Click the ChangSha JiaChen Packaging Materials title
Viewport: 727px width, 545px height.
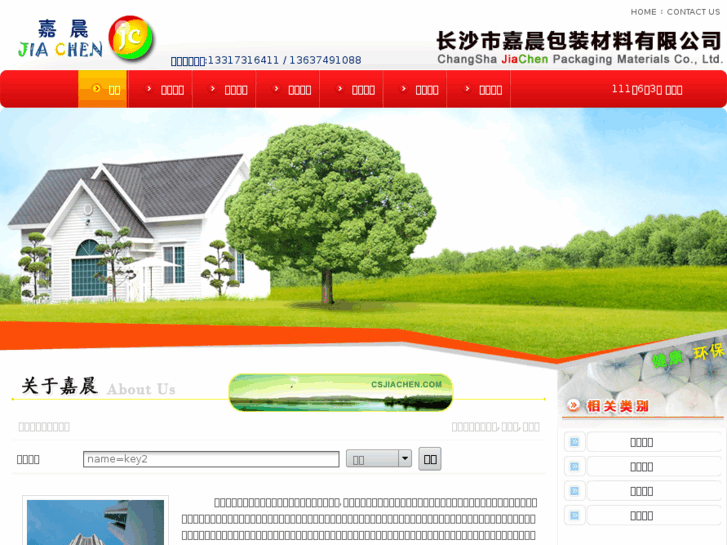pyautogui.click(x=580, y=59)
